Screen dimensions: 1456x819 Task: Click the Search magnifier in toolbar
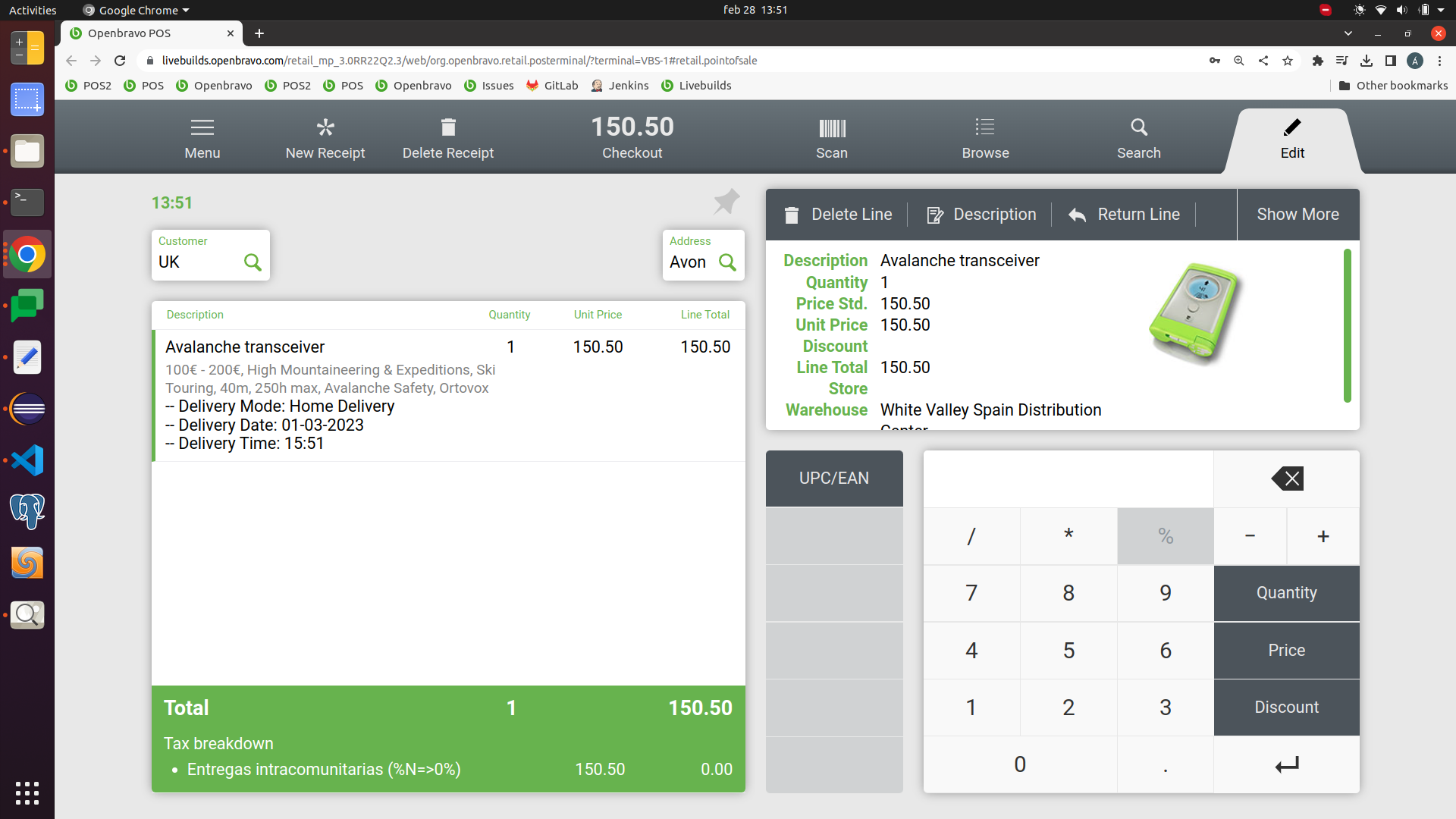pos(1138,127)
